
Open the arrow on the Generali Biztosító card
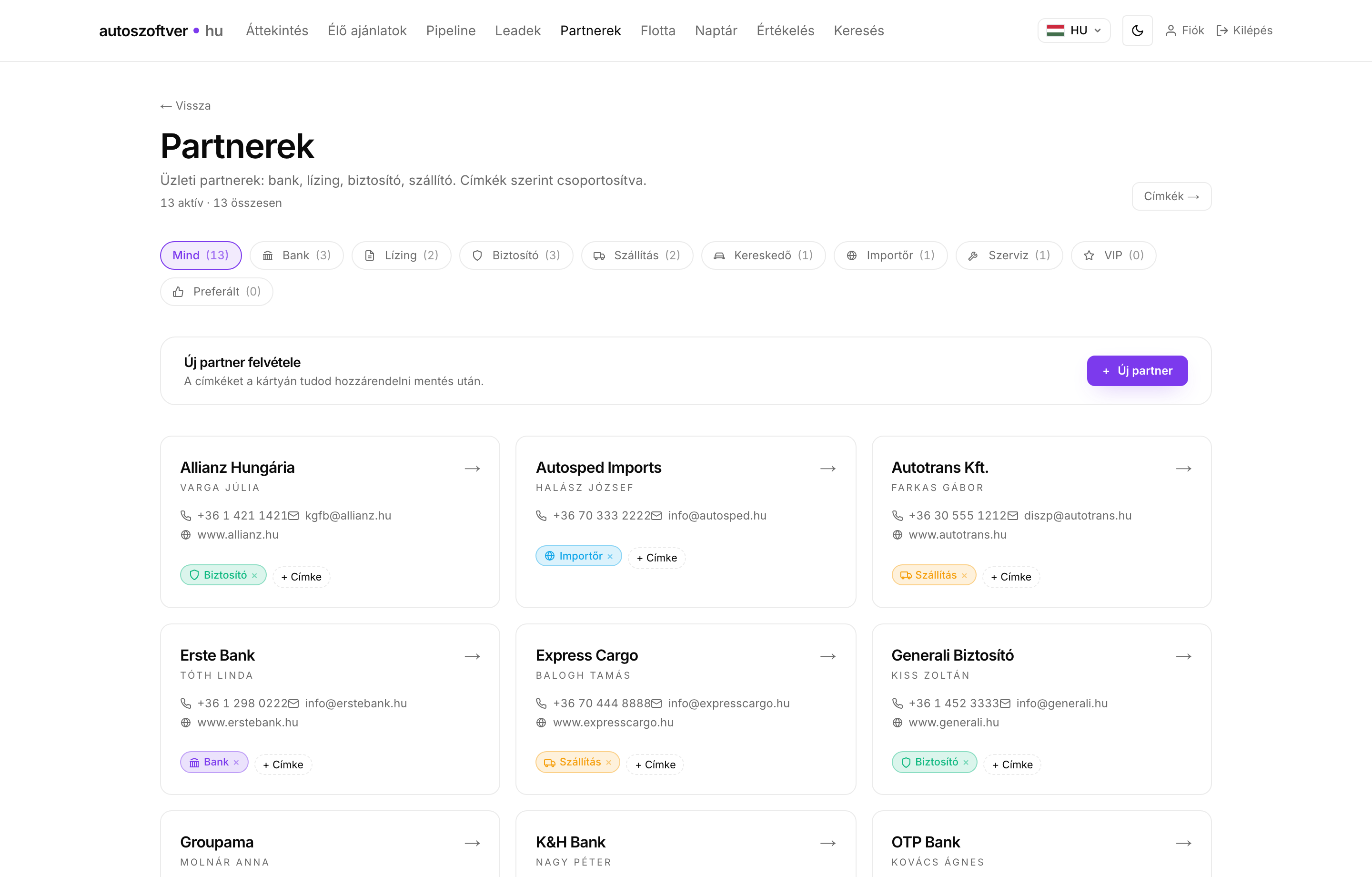pyautogui.click(x=1183, y=656)
